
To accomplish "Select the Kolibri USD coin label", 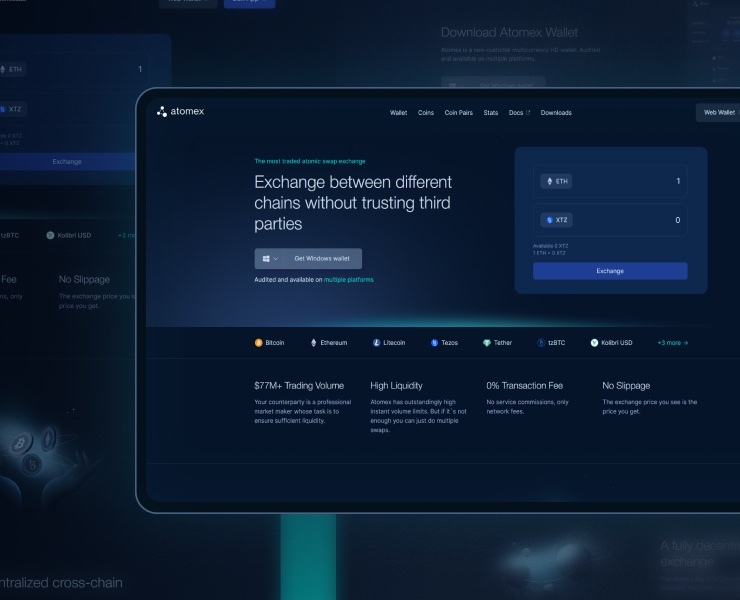I will (x=617, y=343).
